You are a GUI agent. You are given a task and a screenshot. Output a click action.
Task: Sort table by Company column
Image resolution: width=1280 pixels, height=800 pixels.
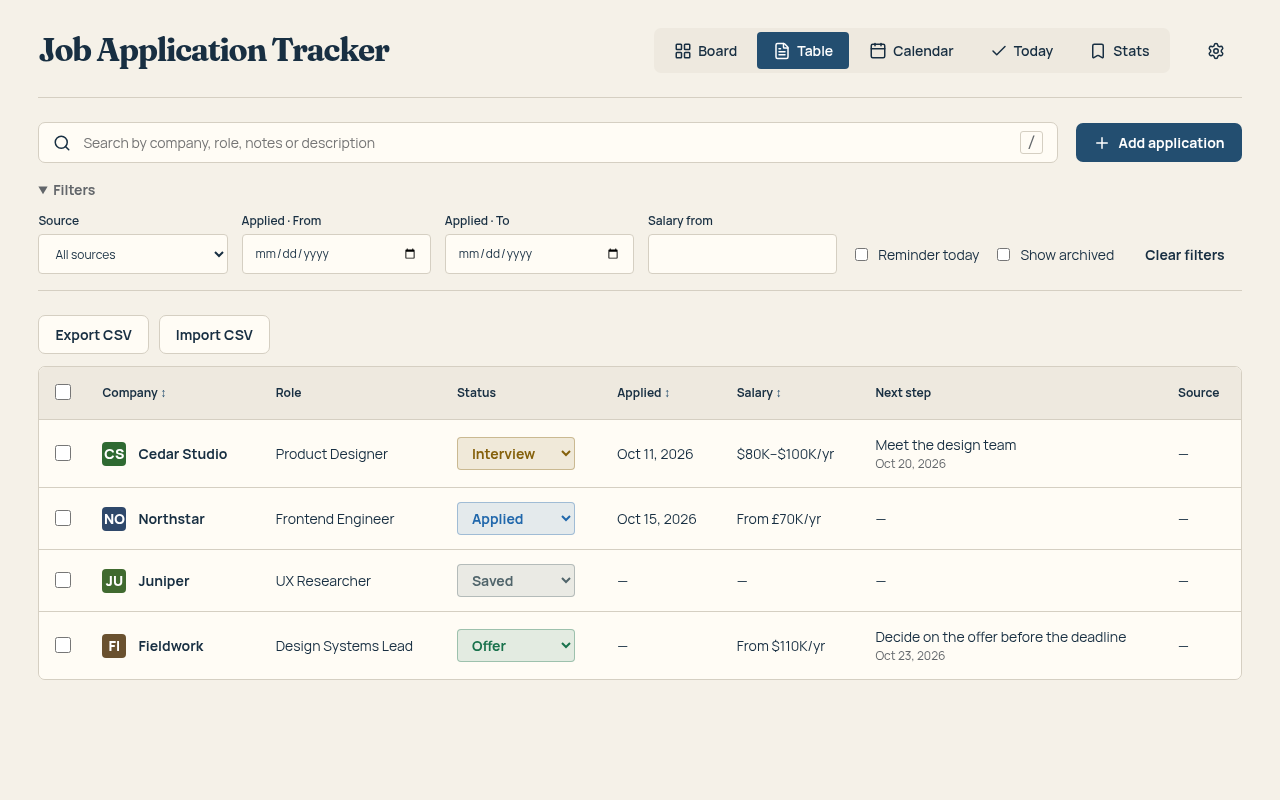pyautogui.click(x=134, y=393)
